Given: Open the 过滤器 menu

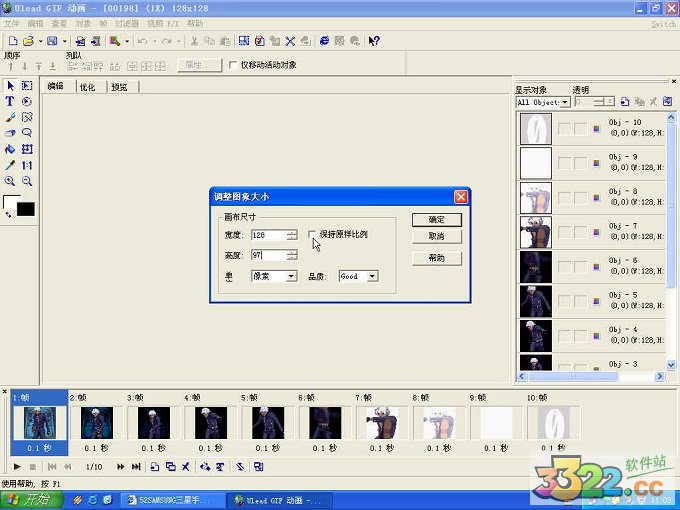Looking at the screenshot, I should point(126,23).
